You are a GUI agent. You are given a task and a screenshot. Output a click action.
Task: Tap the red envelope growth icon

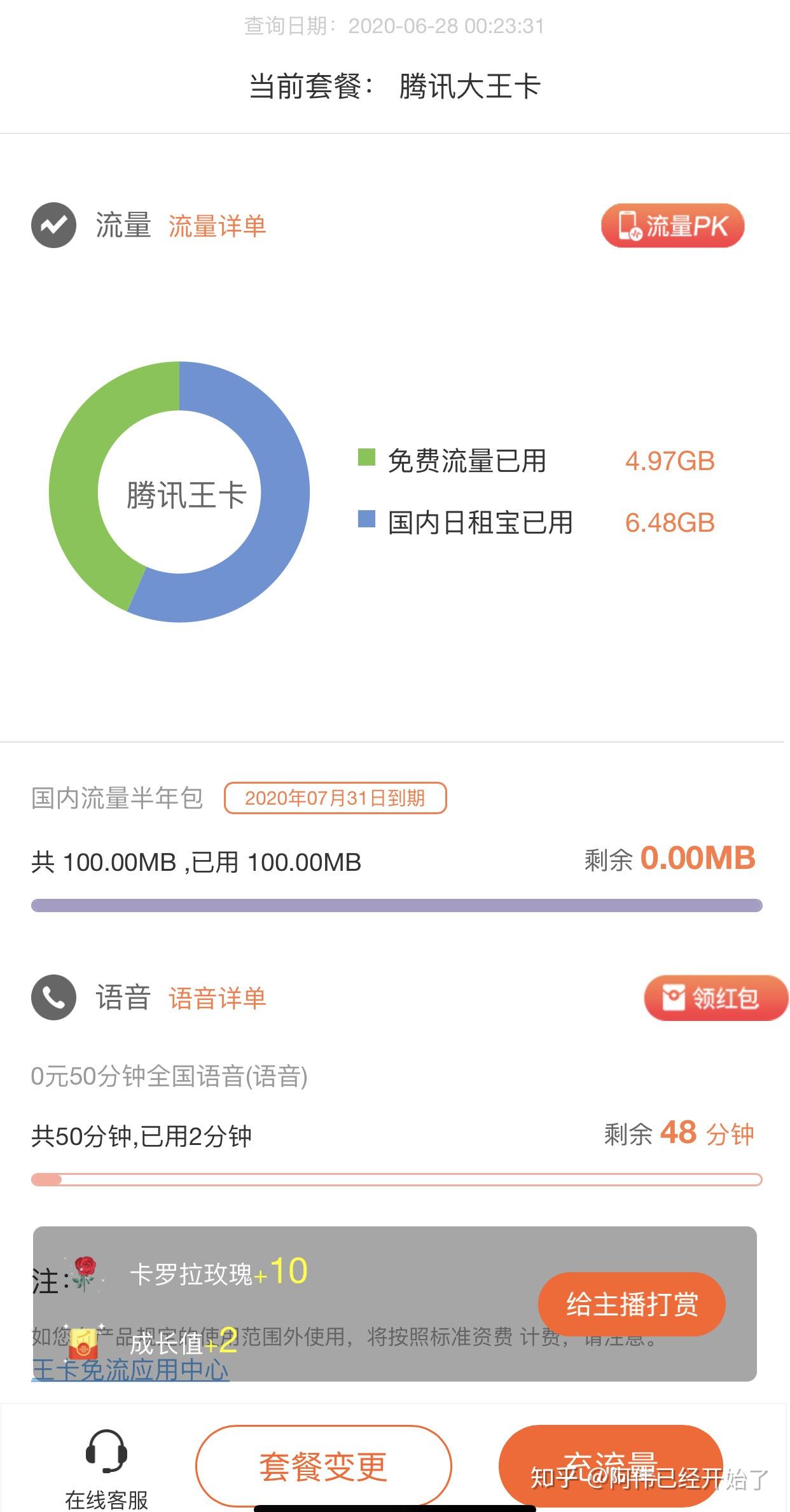click(x=83, y=1343)
